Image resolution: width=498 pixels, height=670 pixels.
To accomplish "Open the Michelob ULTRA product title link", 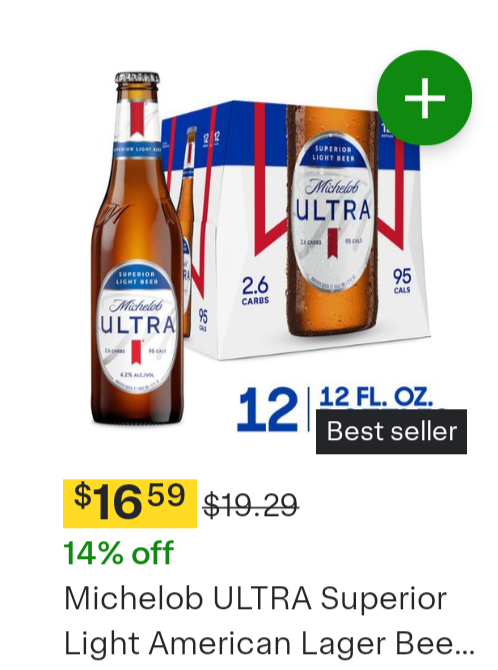I will pos(269,620).
